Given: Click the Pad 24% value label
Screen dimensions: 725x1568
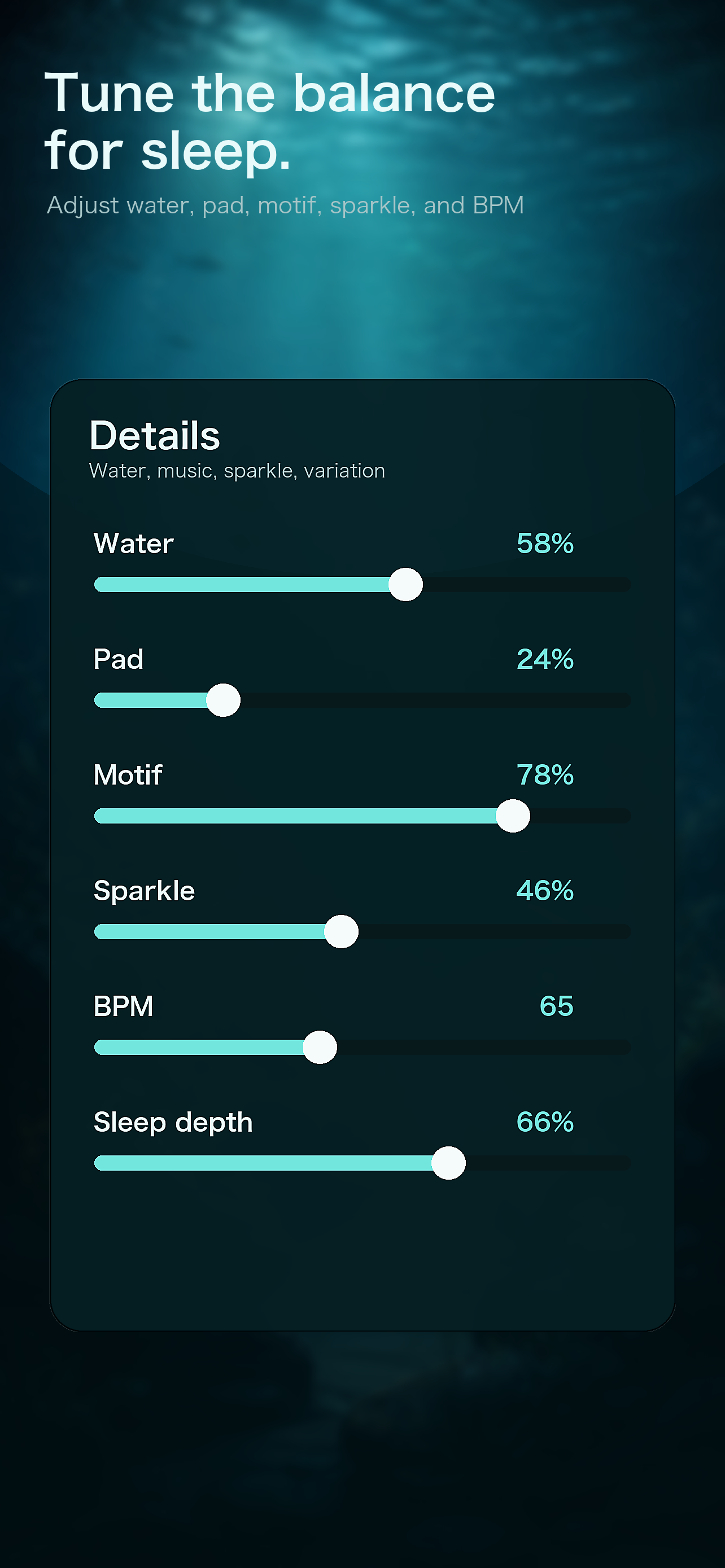Looking at the screenshot, I should pyautogui.click(x=545, y=659).
